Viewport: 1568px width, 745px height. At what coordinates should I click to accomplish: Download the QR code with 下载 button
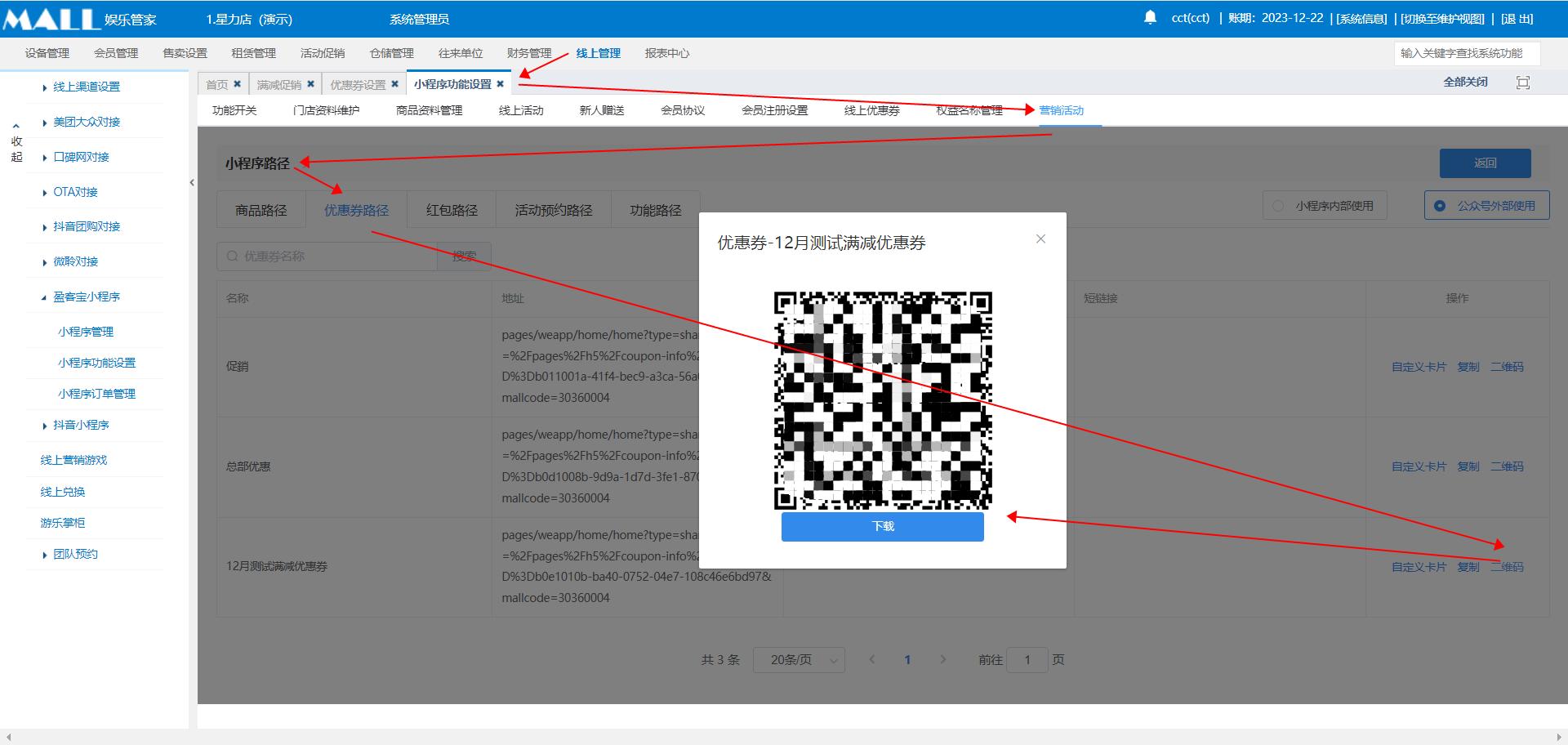(x=883, y=526)
